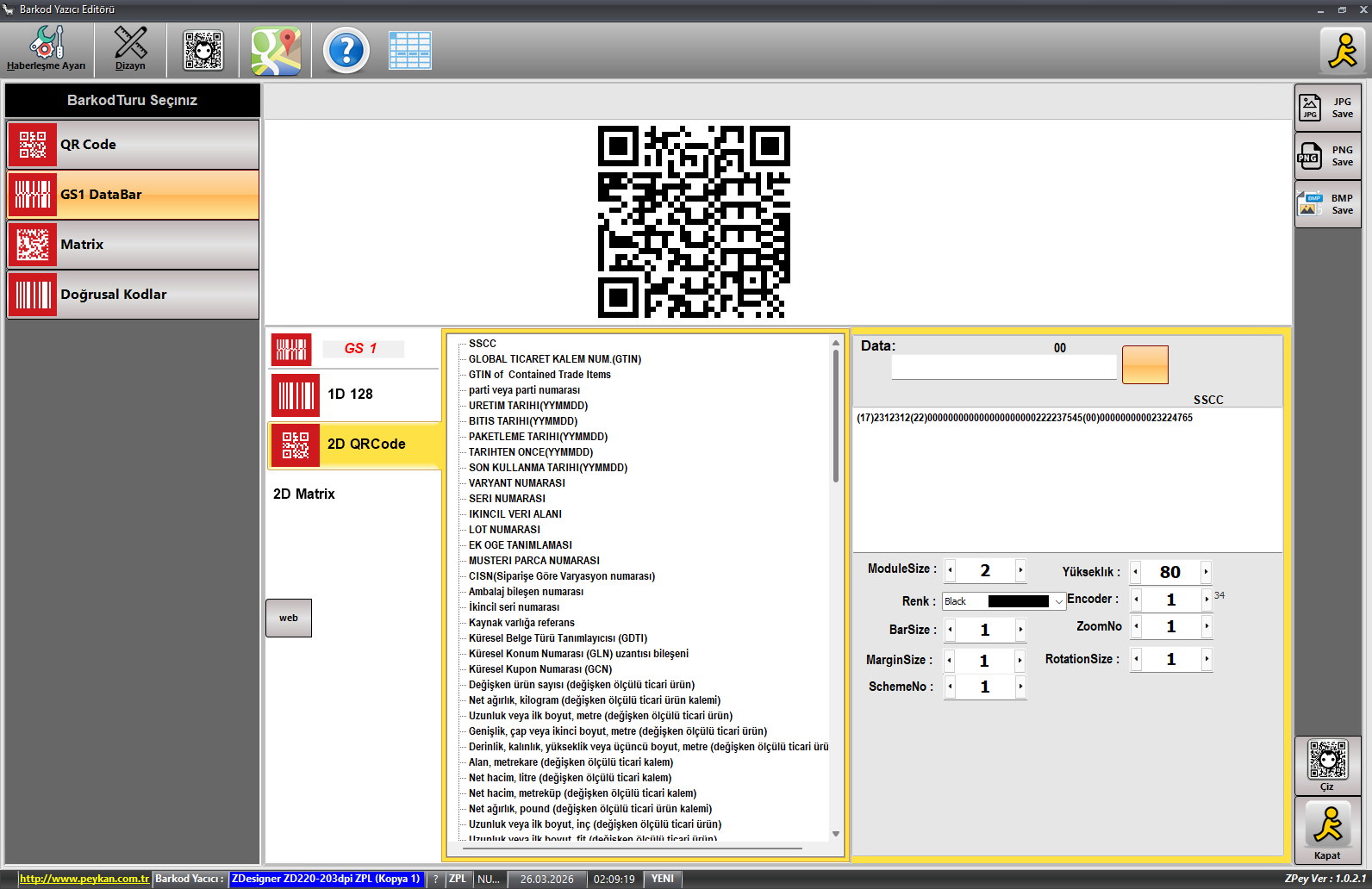Select SERI NUMARASI in the list

pyautogui.click(x=507, y=499)
